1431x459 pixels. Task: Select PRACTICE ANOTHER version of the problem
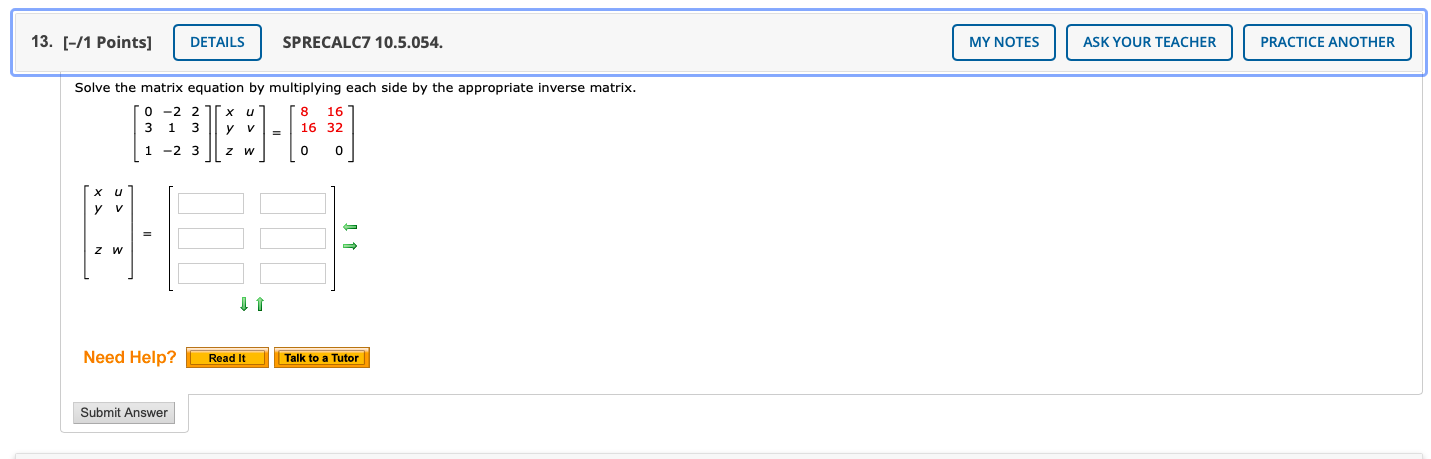(x=1327, y=42)
